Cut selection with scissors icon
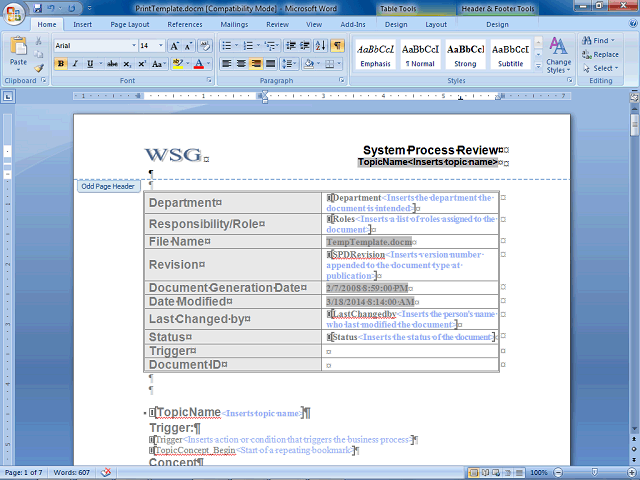Screen dimensions: 640x480 [x=38, y=41]
